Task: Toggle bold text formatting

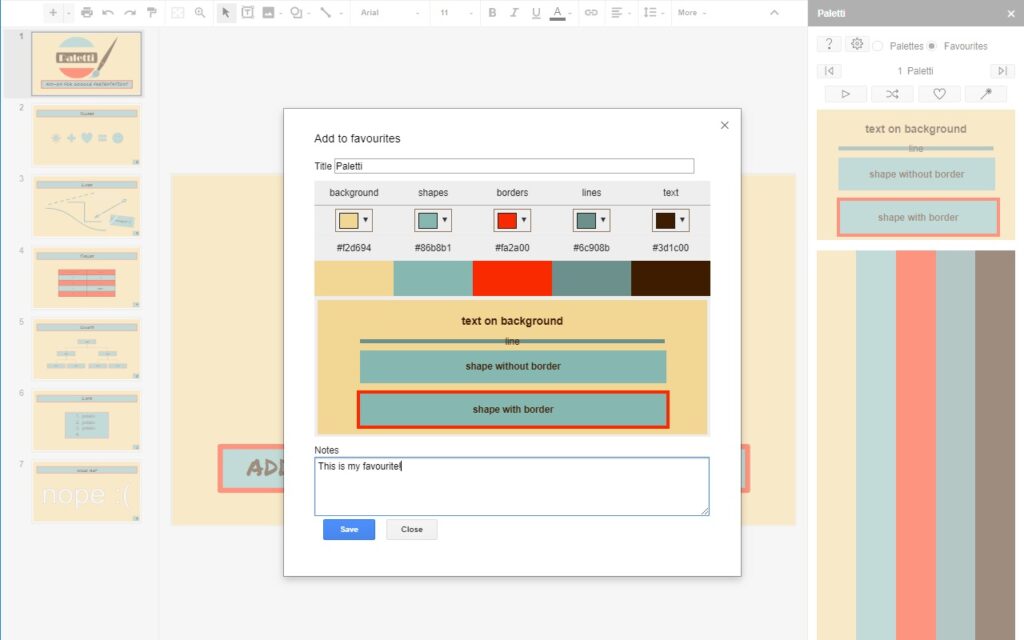Action: [x=492, y=13]
